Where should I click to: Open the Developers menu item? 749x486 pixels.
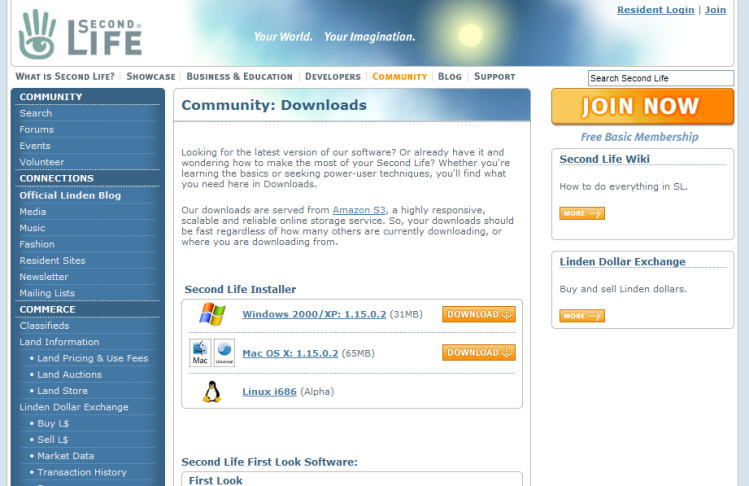333,76
